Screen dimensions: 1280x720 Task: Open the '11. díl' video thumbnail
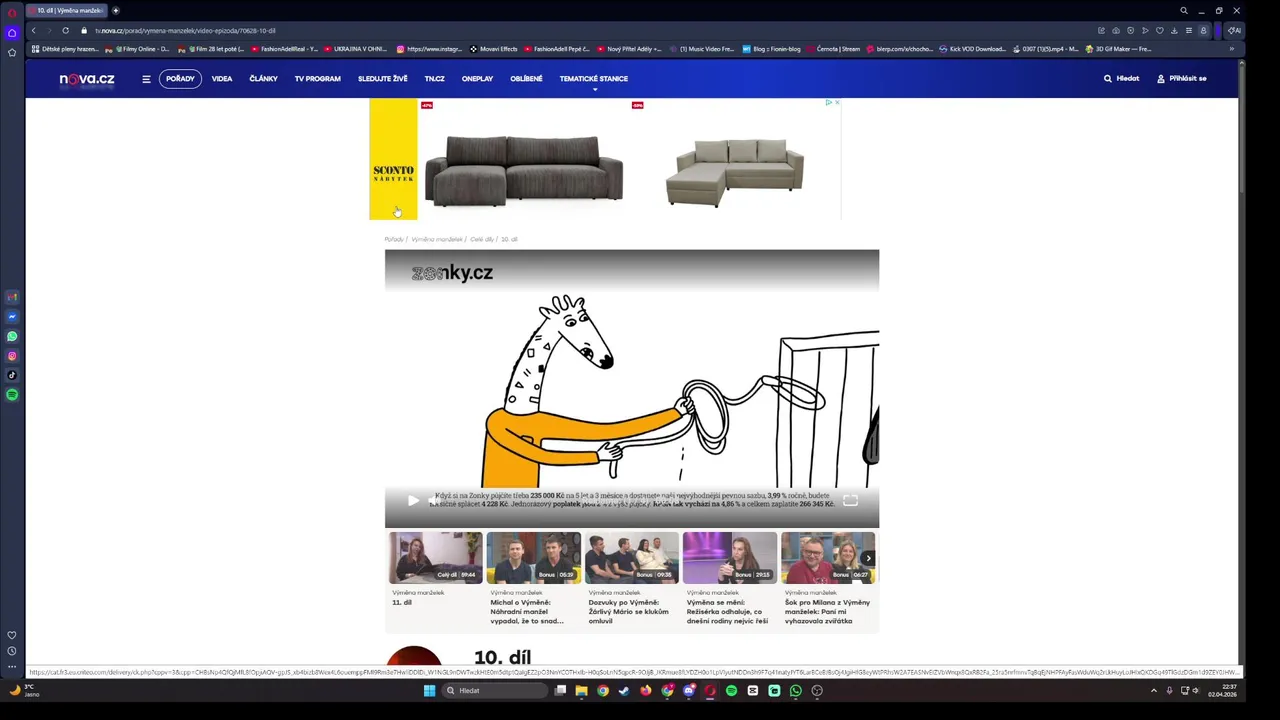click(435, 558)
